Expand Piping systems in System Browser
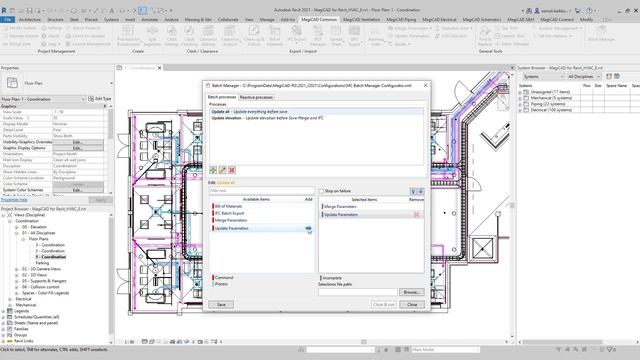This screenshot has width=640, height=360. (520, 104)
